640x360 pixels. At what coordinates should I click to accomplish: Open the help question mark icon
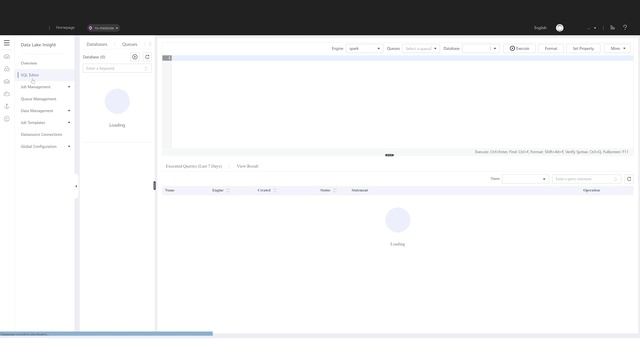(625, 28)
